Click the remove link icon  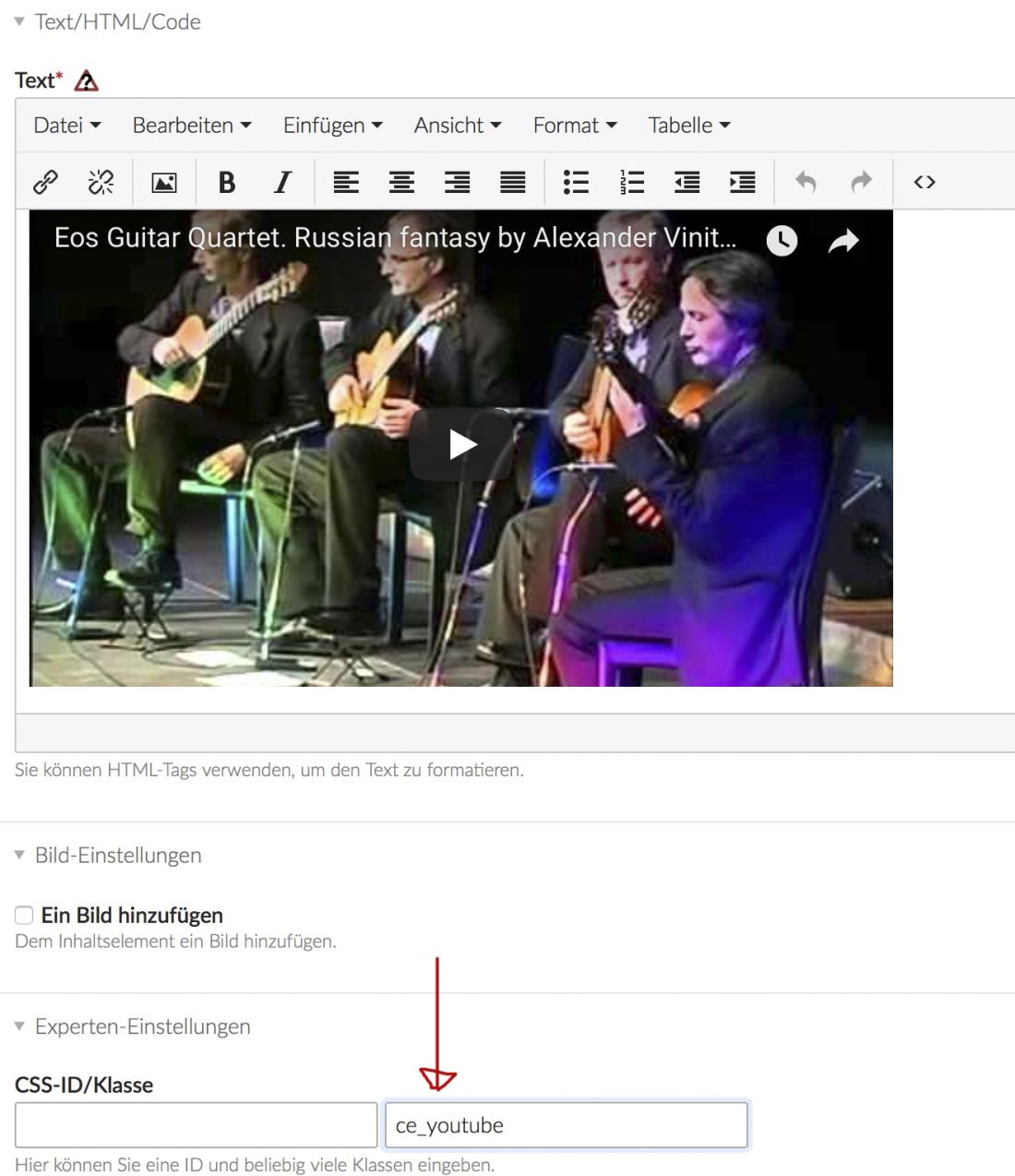tap(101, 182)
